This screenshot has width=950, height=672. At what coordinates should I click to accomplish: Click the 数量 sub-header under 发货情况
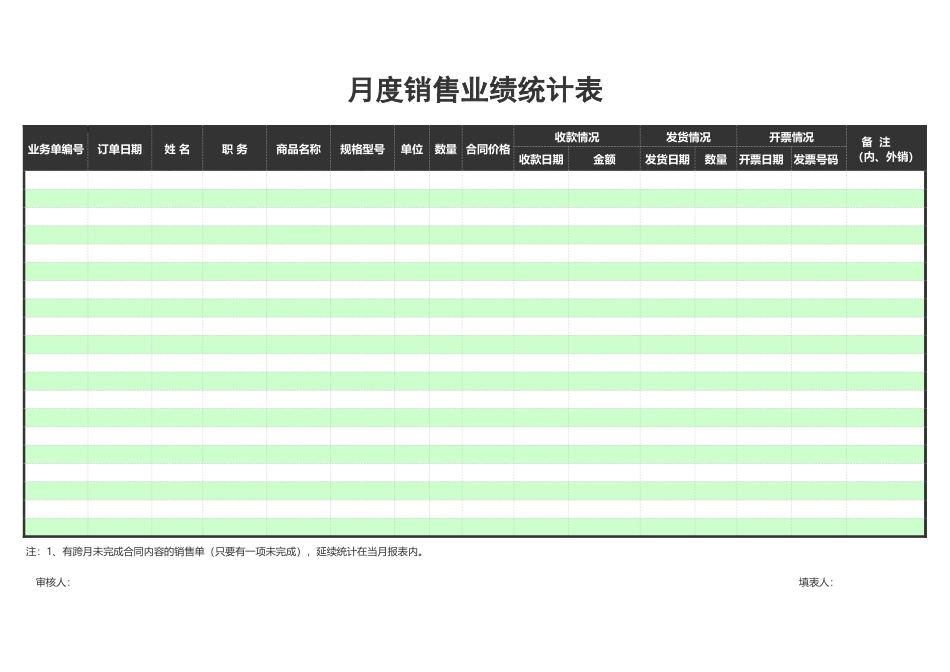pos(716,159)
